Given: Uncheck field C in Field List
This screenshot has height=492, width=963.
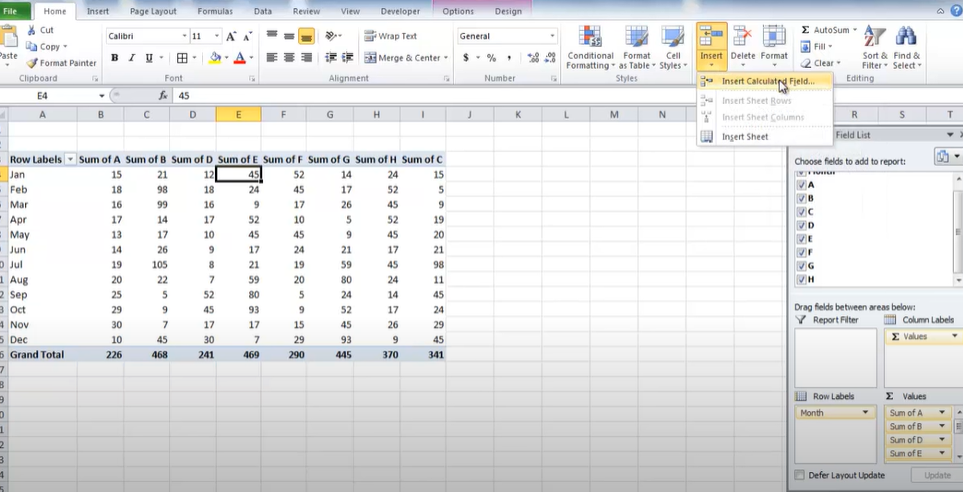Looking at the screenshot, I should point(801,211).
